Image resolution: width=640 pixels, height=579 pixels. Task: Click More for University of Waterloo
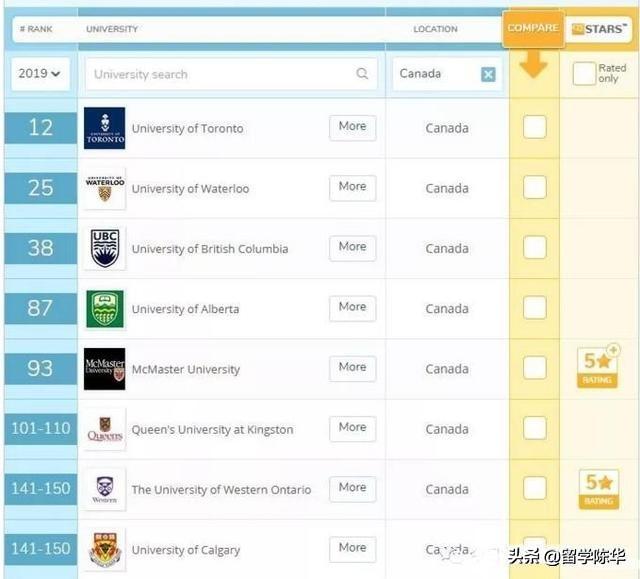(x=353, y=188)
